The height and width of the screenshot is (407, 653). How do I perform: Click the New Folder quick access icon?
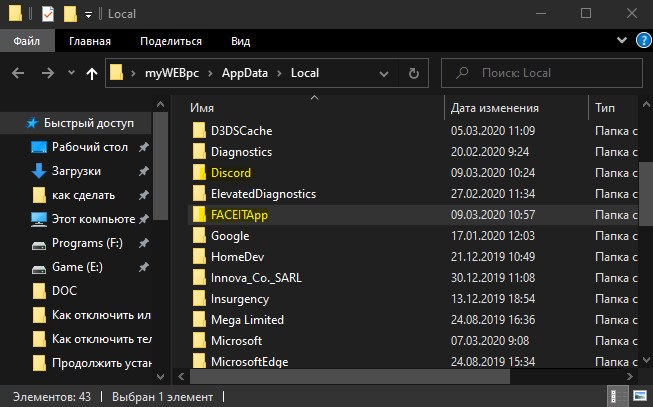click(70, 14)
